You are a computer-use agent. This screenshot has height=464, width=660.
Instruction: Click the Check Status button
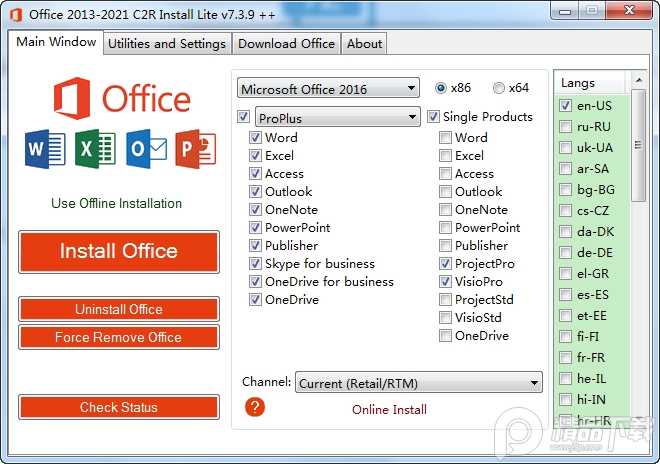point(119,407)
